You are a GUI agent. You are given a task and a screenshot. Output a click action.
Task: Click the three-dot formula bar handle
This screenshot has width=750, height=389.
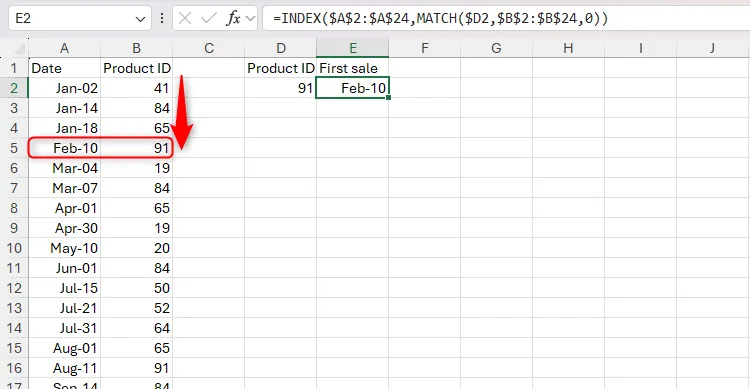tap(162, 19)
